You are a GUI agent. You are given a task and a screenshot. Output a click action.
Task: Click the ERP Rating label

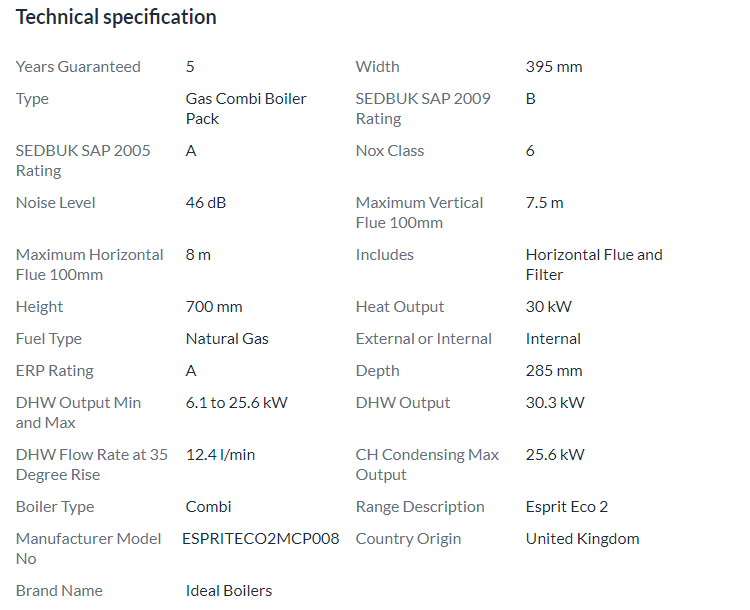coord(55,371)
